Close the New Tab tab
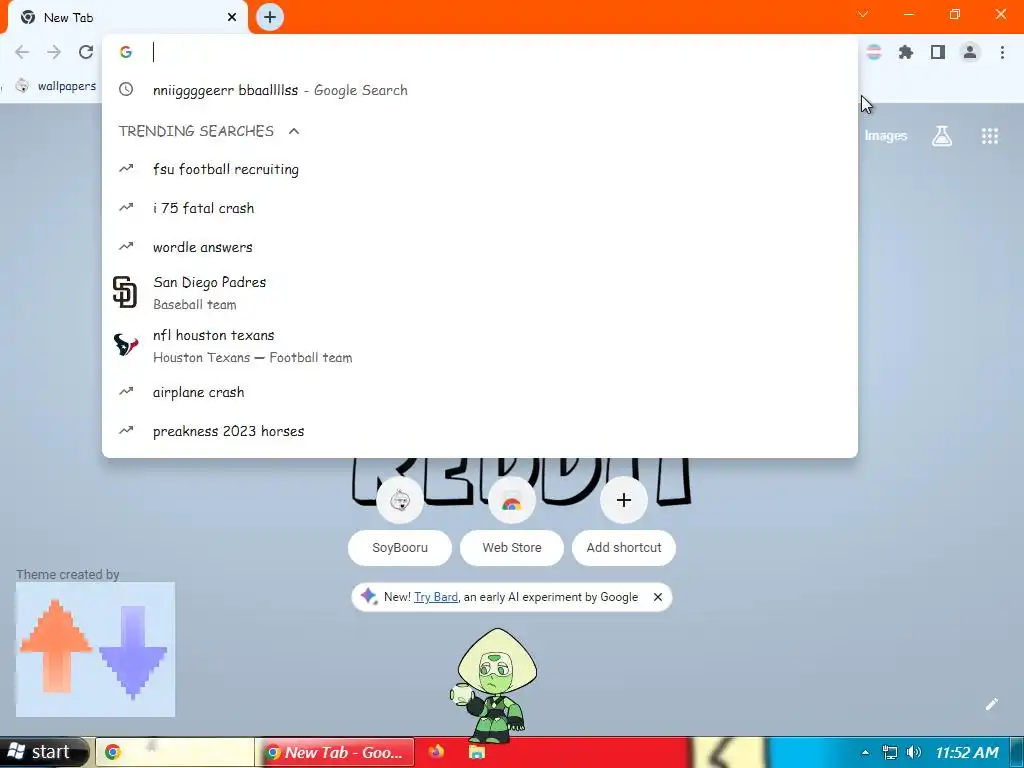 232,17
